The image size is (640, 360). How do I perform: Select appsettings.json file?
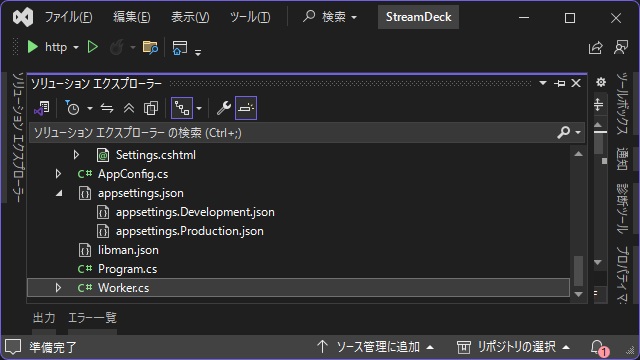[140, 193]
